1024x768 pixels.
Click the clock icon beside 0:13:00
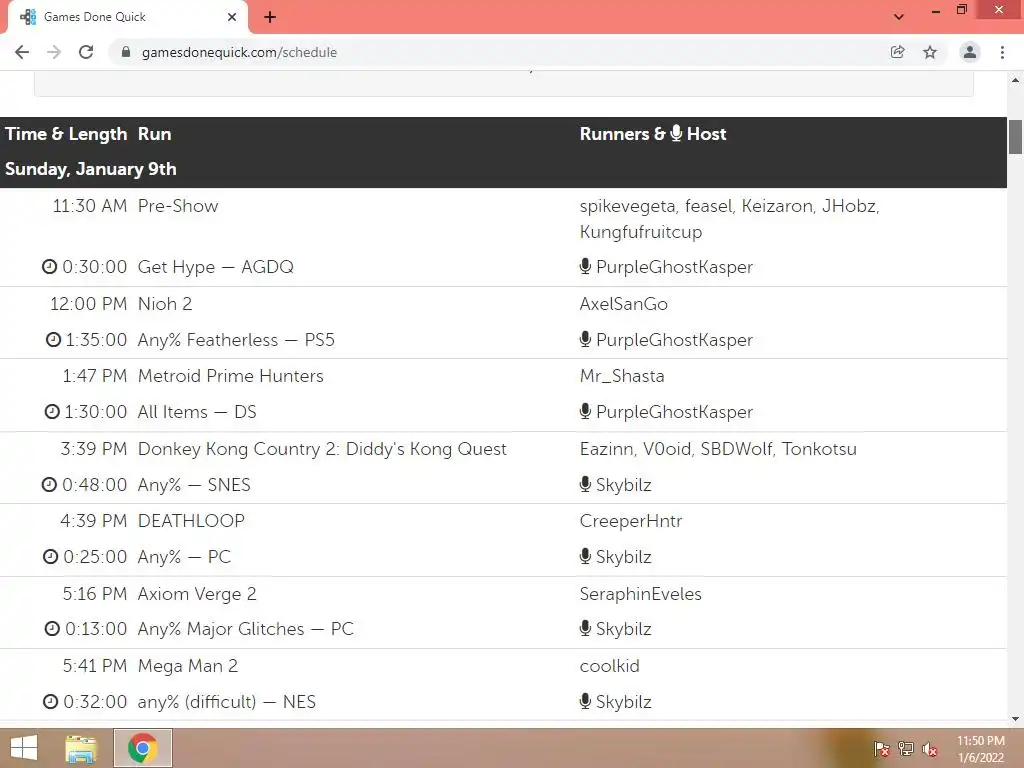coord(52,628)
